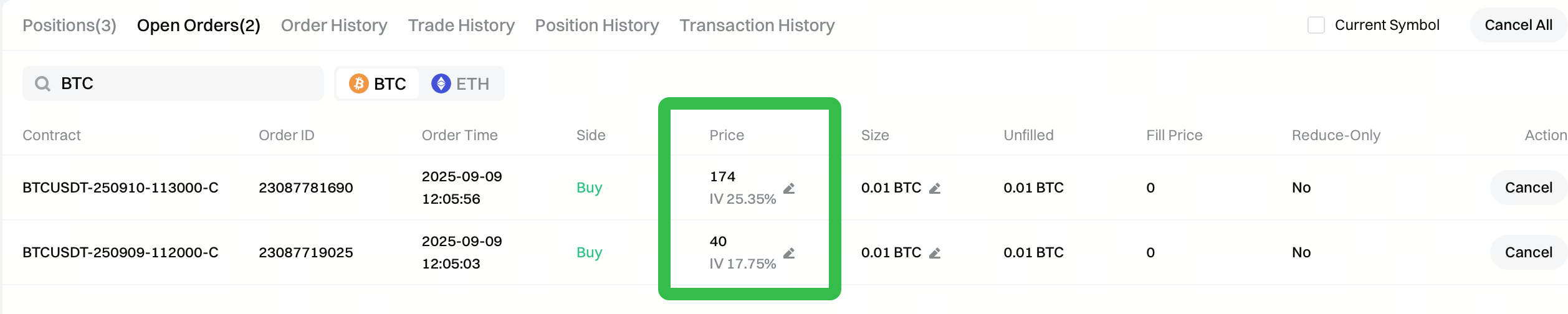Open the Trade History tab
This screenshot has width=1568, height=314.
coord(461,26)
